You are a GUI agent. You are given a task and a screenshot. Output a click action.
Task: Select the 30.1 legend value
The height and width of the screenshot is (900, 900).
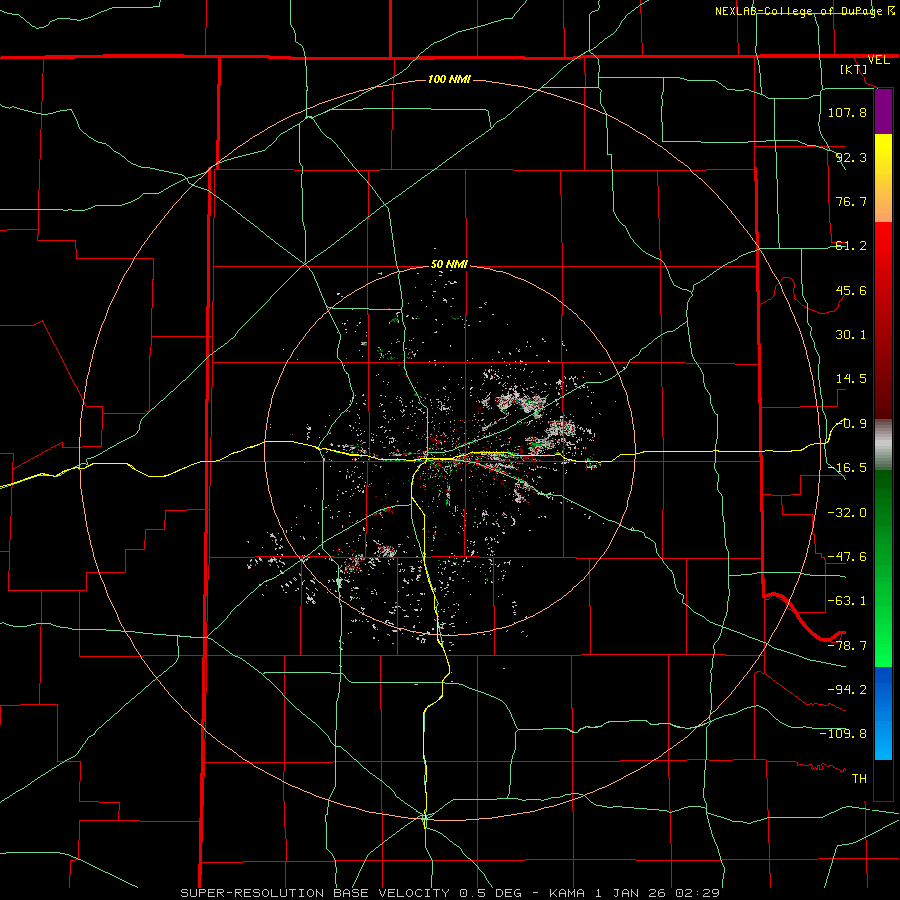pyautogui.click(x=851, y=335)
